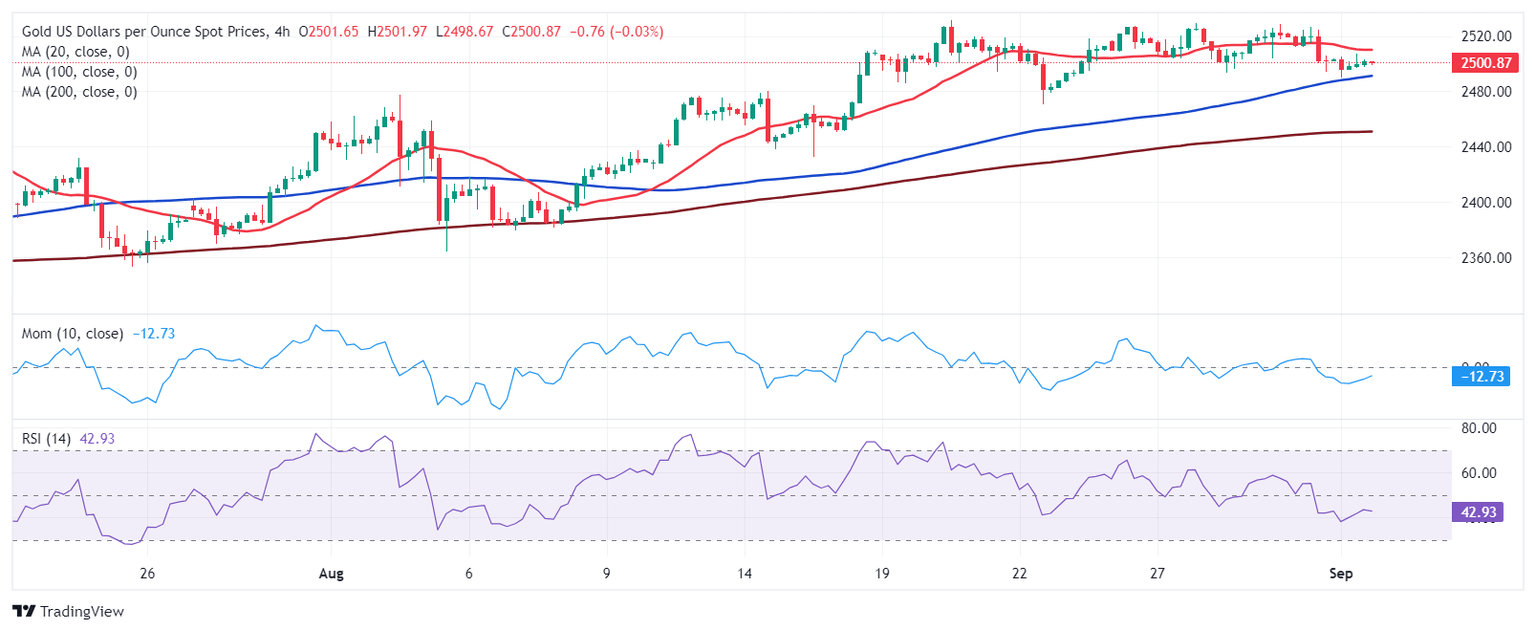Click the 26 date label on time axis
The width and height of the screenshot is (1536, 632).
[147, 575]
